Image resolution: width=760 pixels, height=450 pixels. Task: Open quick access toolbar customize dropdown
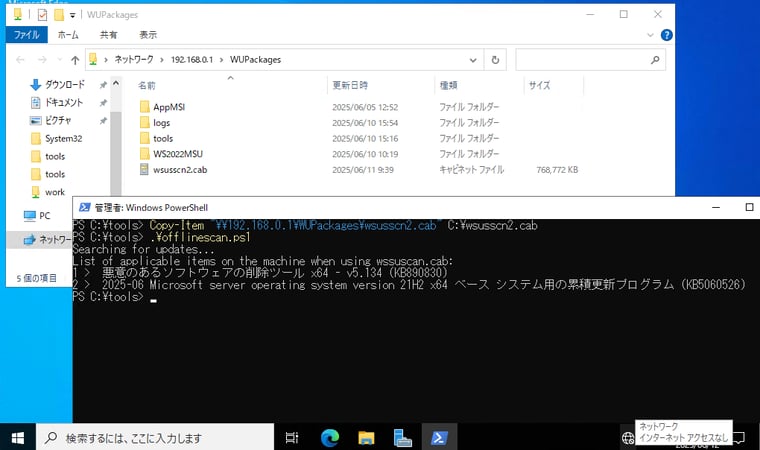(73, 16)
